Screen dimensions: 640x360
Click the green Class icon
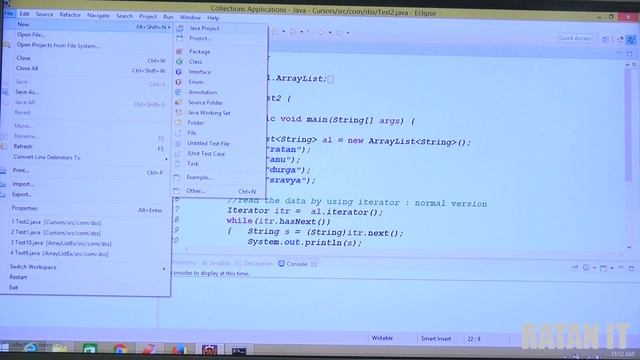pos(179,62)
